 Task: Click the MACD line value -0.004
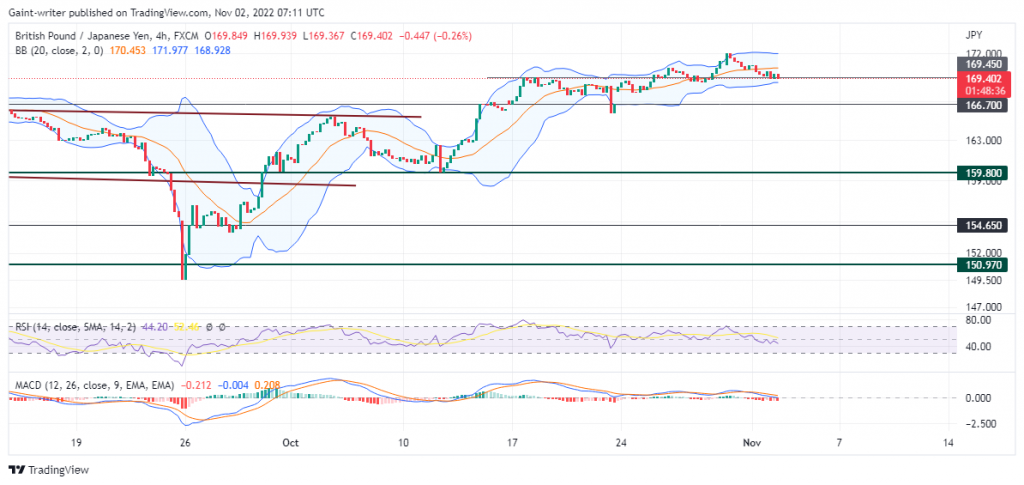233,385
